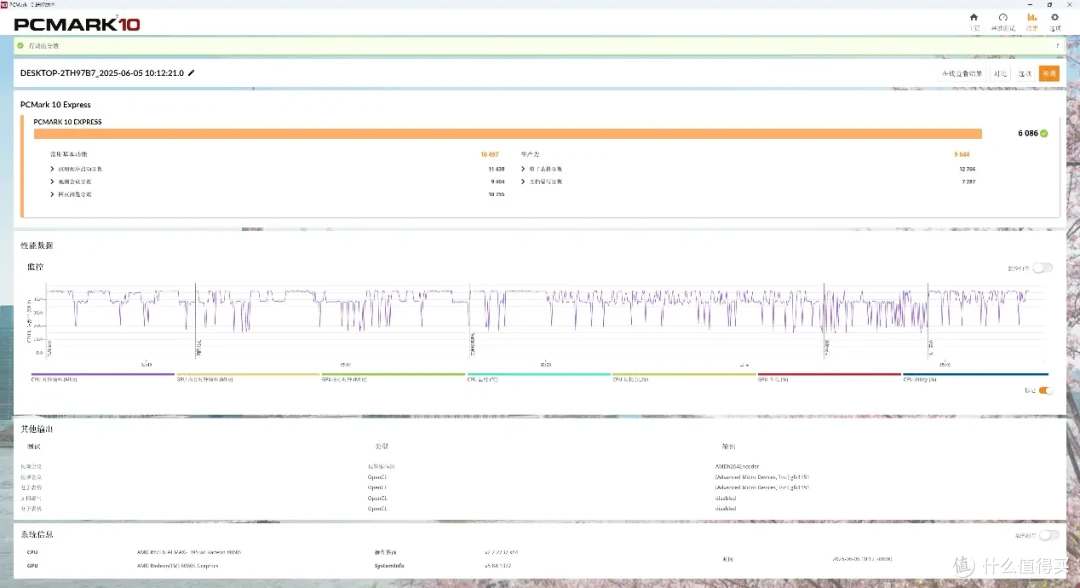Toggle the purple CPU clock frequency legend
The width and height of the screenshot is (1080, 588).
tap(103, 377)
